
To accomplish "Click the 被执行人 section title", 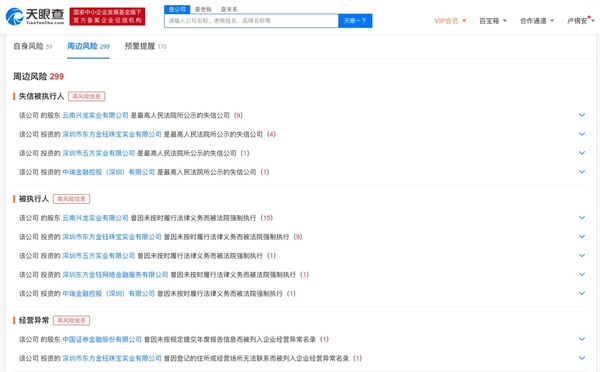I will click(x=34, y=199).
